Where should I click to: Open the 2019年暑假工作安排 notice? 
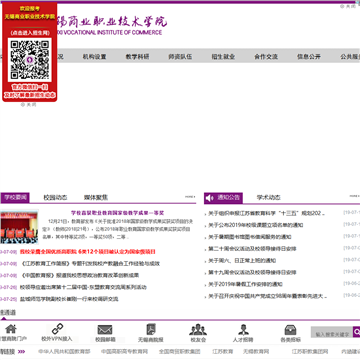(x=245, y=284)
